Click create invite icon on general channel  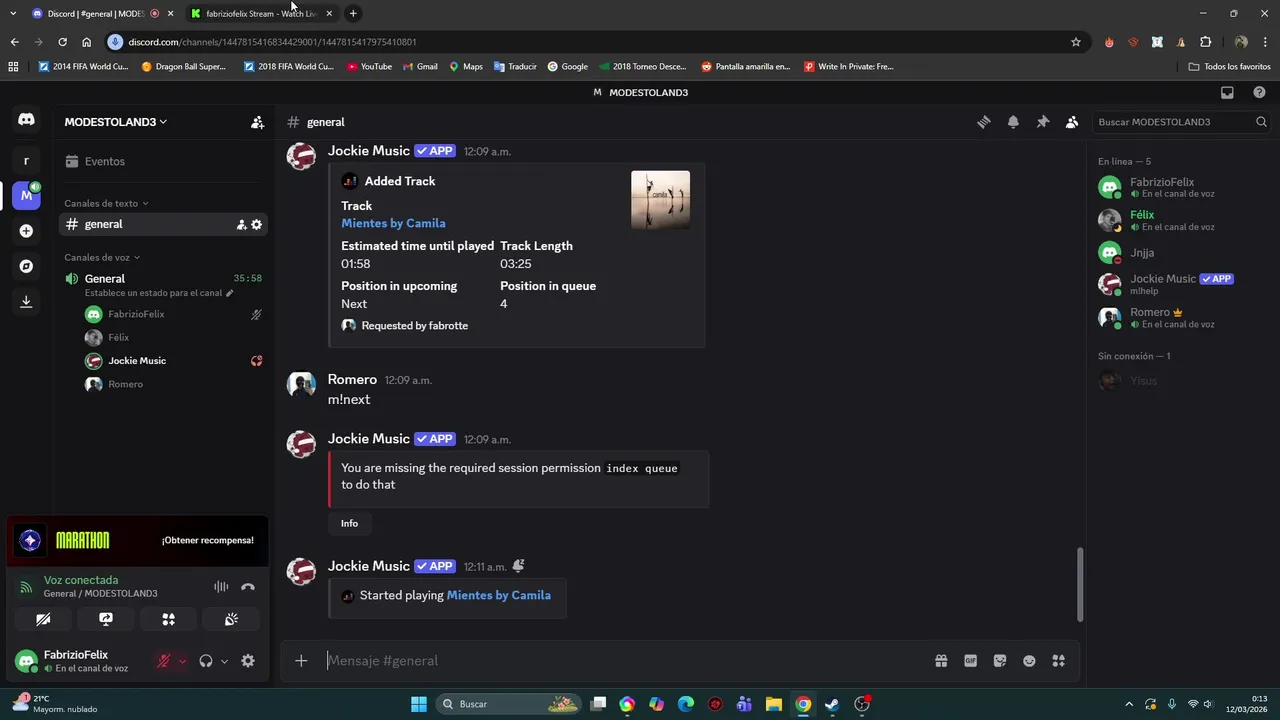(241, 225)
